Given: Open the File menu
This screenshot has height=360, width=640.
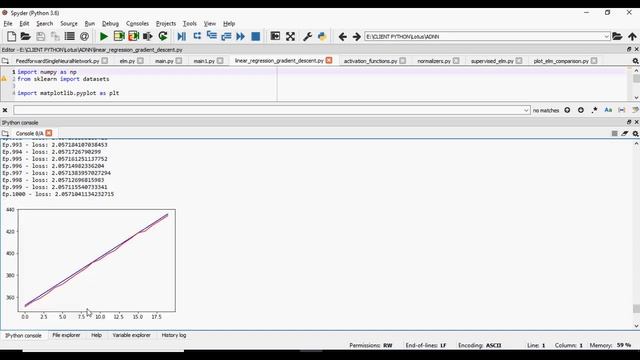Looking at the screenshot, I should (x=8, y=24).
